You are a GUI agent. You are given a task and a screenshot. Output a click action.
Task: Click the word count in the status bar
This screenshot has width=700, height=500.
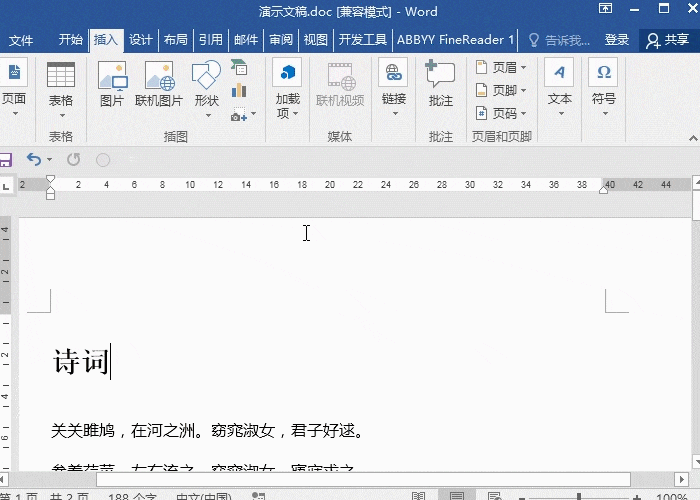tap(132, 496)
